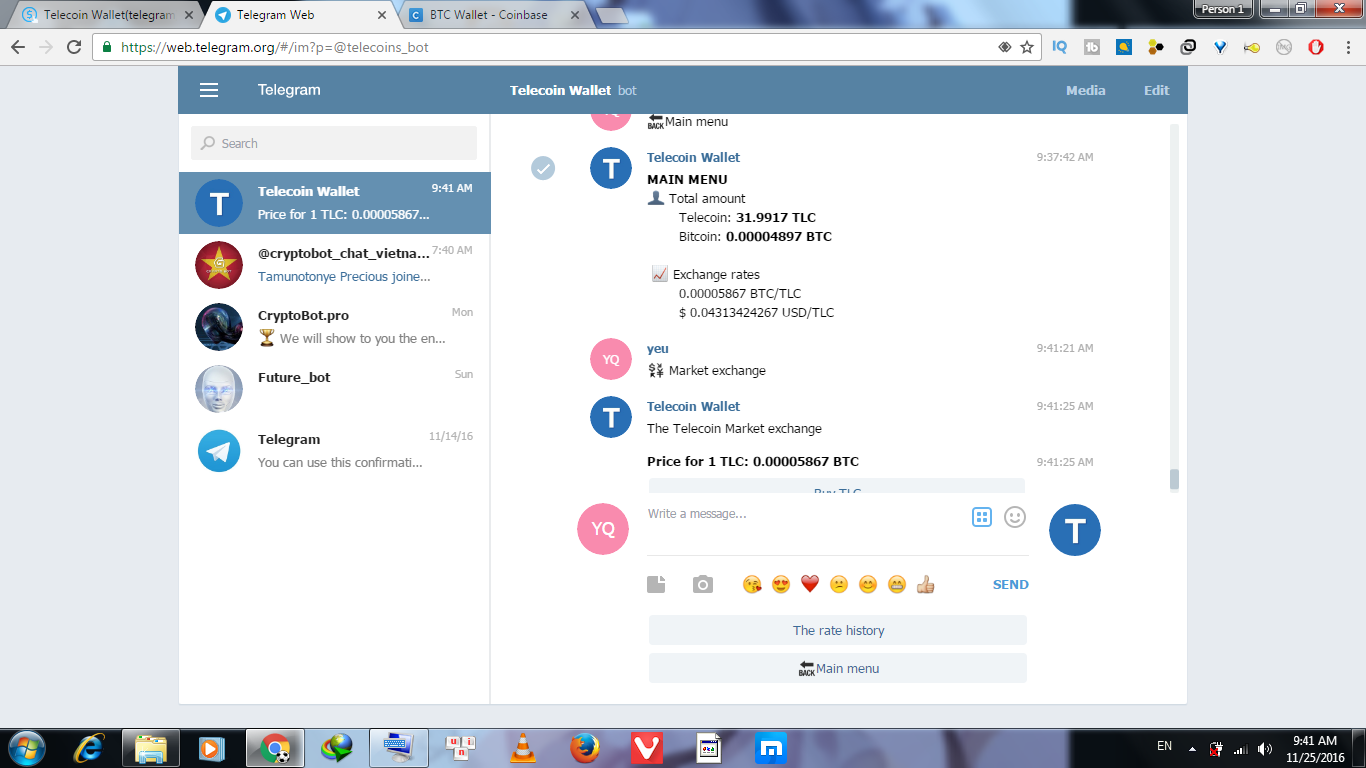Open the Telecoin Wallet chat
The height and width of the screenshot is (768, 1366).
334,203
